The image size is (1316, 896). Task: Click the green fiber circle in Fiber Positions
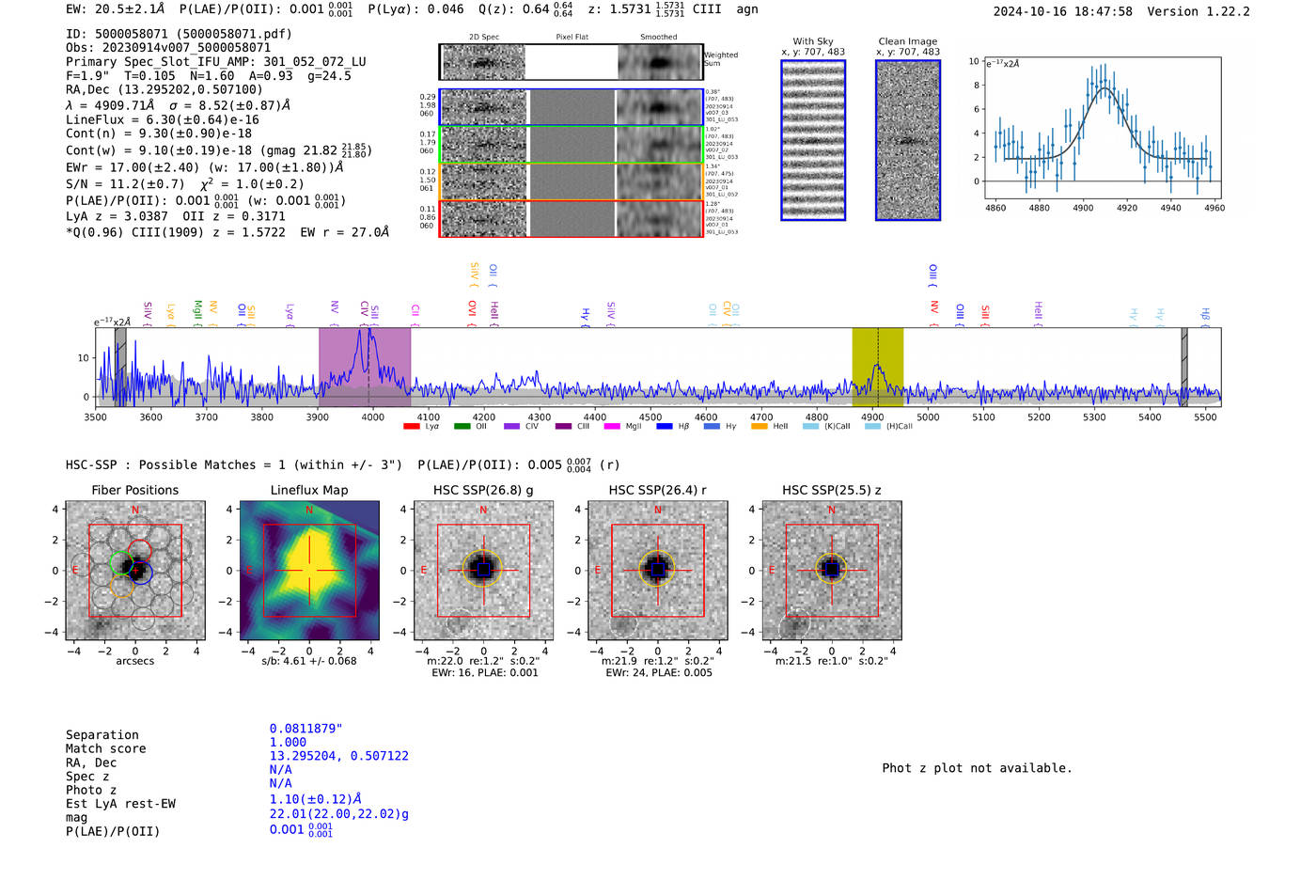coord(121,564)
